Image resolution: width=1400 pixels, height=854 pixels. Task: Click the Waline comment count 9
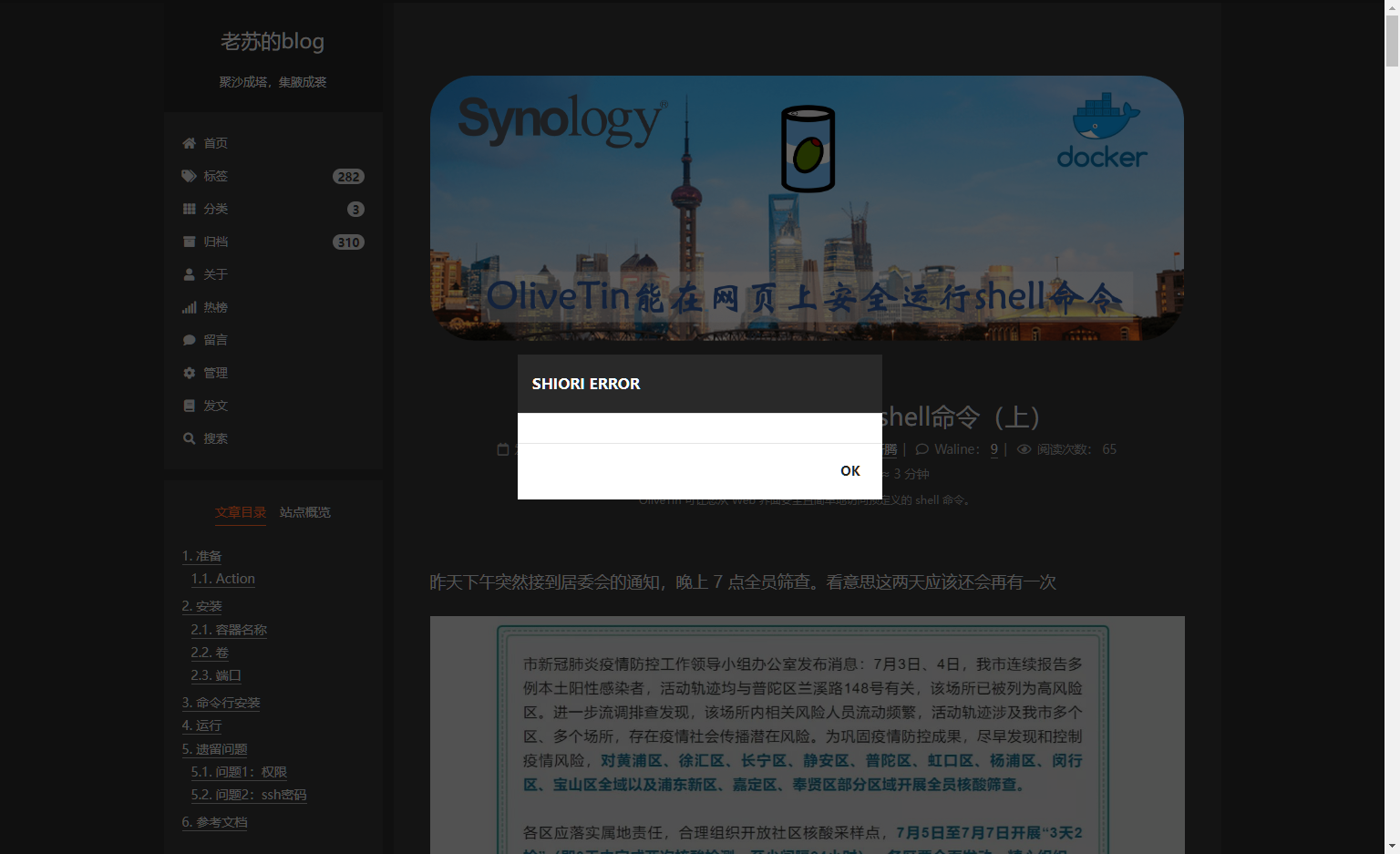(994, 449)
